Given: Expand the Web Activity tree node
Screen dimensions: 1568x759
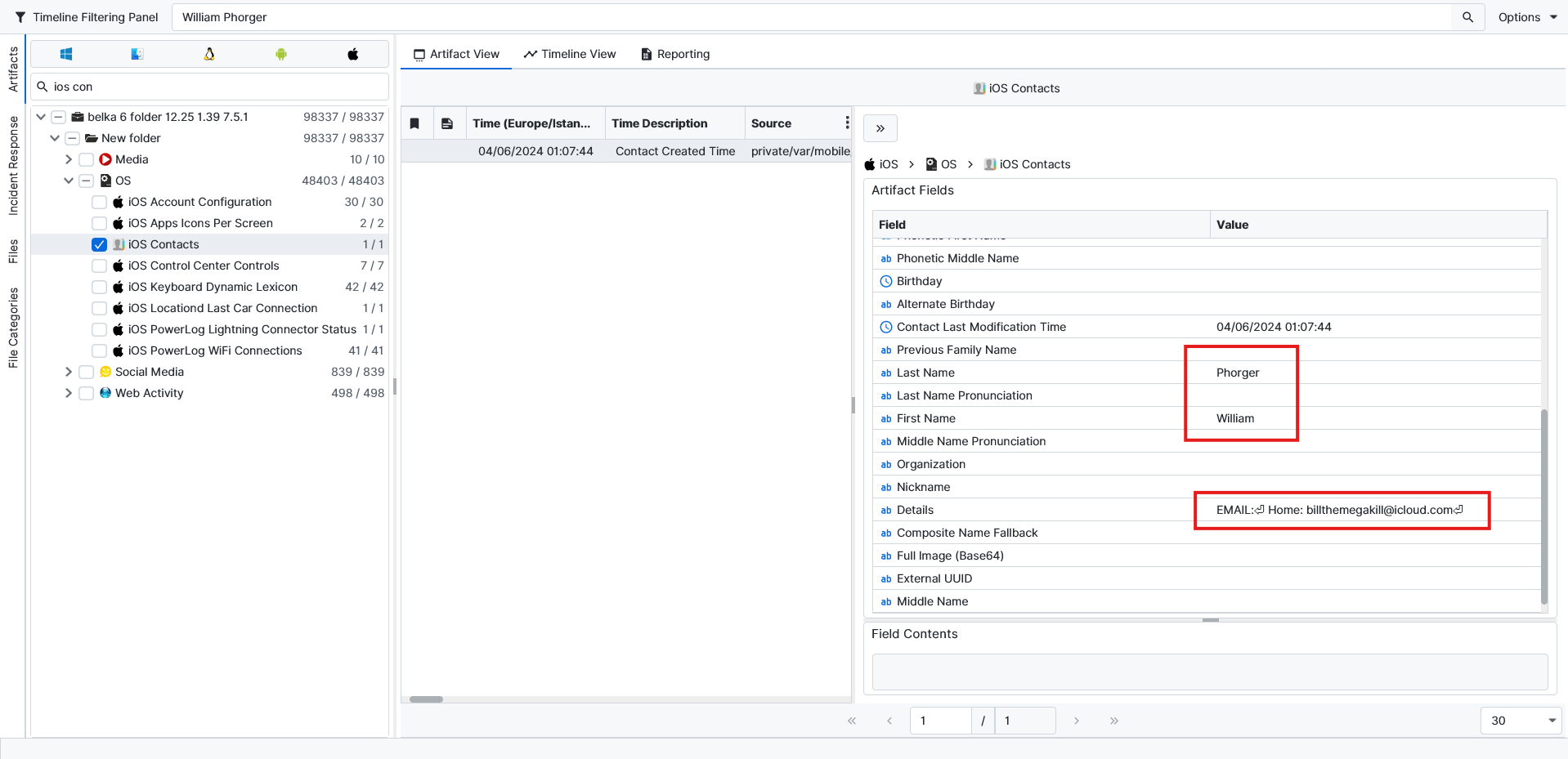Looking at the screenshot, I should (69, 393).
